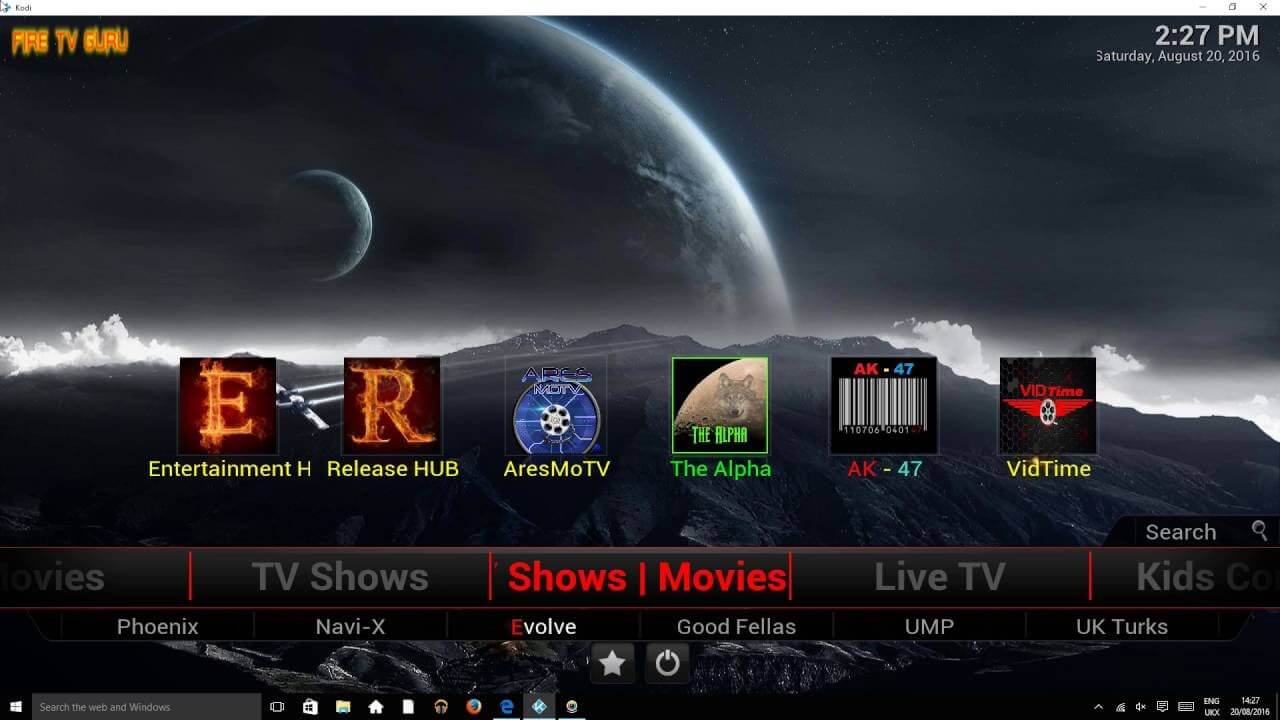1280x720 pixels.
Task: Click the AresMoTV label text
Action: click(x=556, y=468)
